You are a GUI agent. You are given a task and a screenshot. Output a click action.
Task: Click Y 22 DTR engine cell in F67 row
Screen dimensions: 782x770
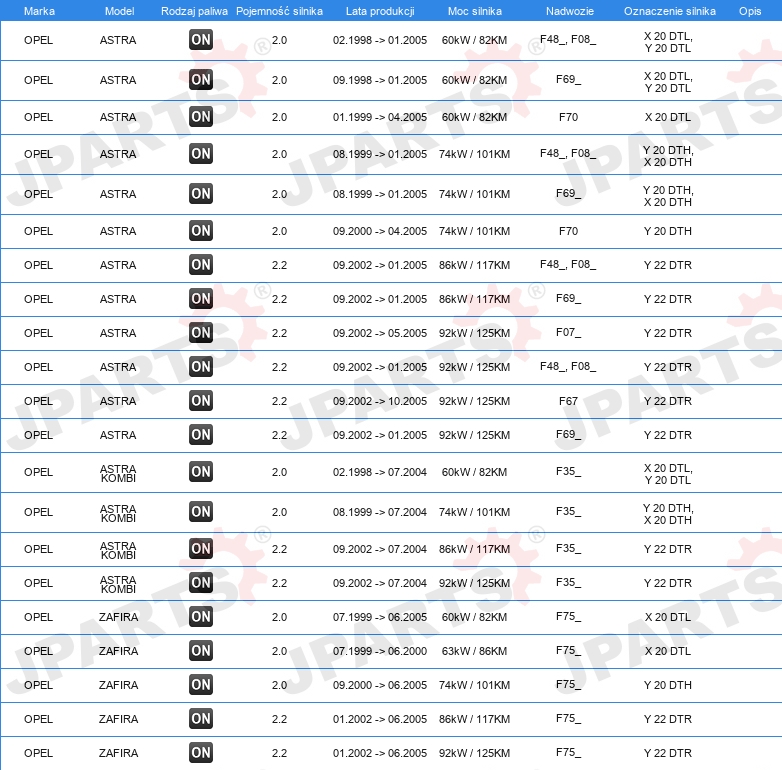click(668, 401)
